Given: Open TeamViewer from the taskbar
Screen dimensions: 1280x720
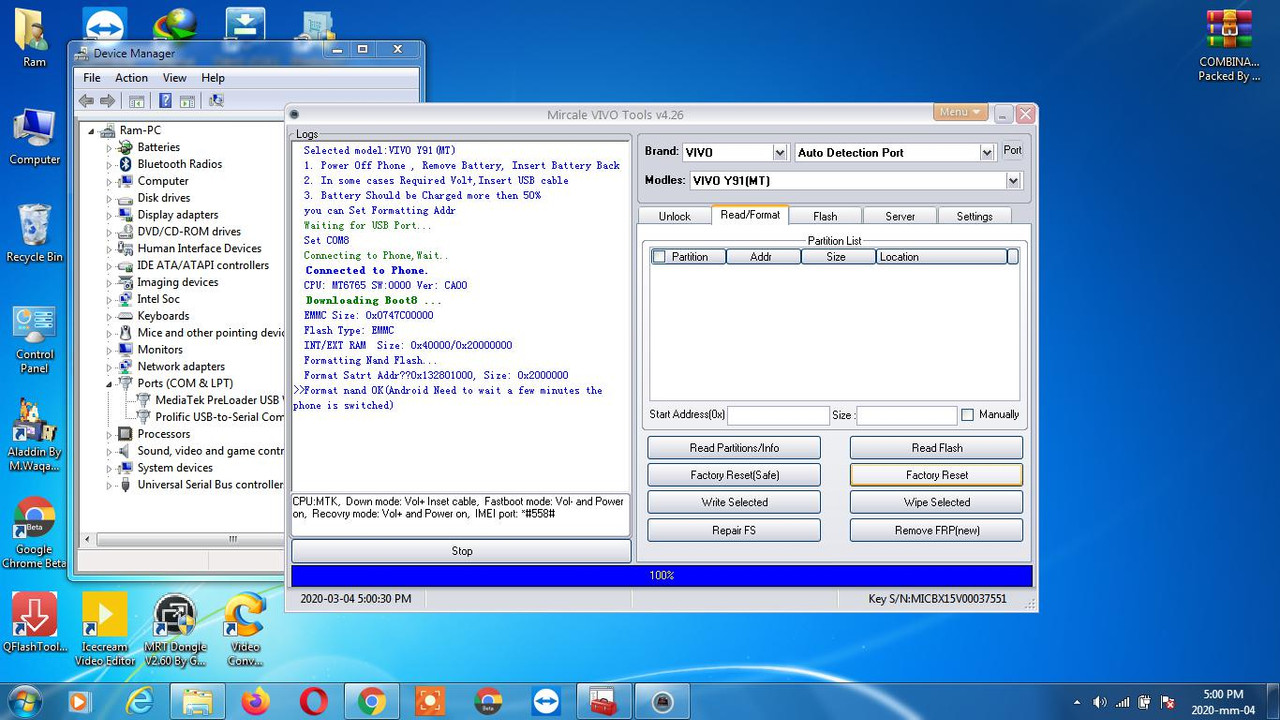Looking at the screenshot, I should [545, 700].
